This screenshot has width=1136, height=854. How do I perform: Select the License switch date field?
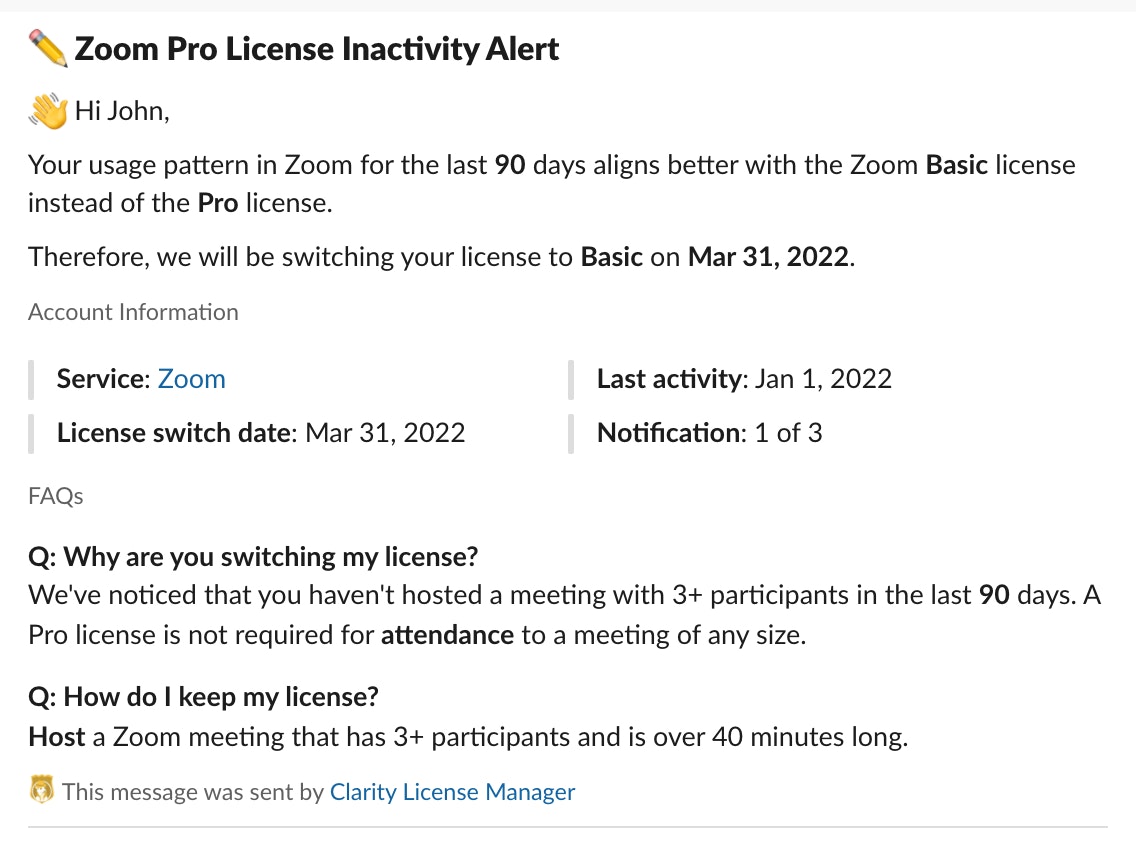tap(260, 433)
